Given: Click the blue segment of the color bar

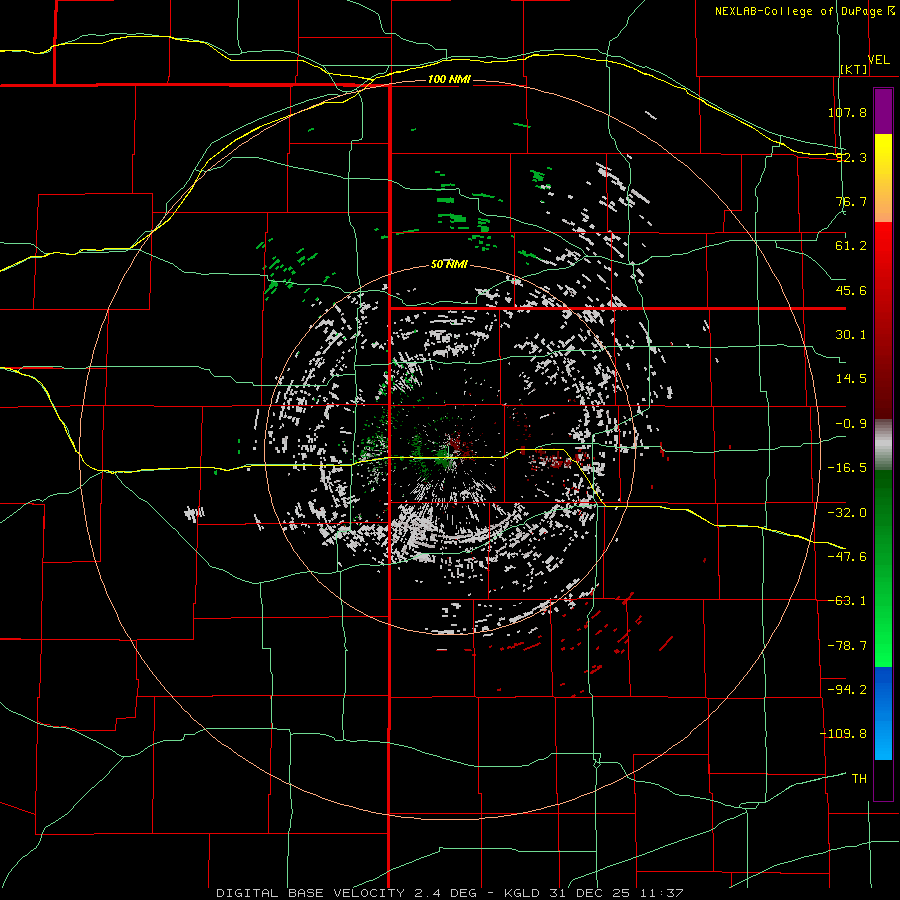Looking at the screenshot, I should point(883,713).
